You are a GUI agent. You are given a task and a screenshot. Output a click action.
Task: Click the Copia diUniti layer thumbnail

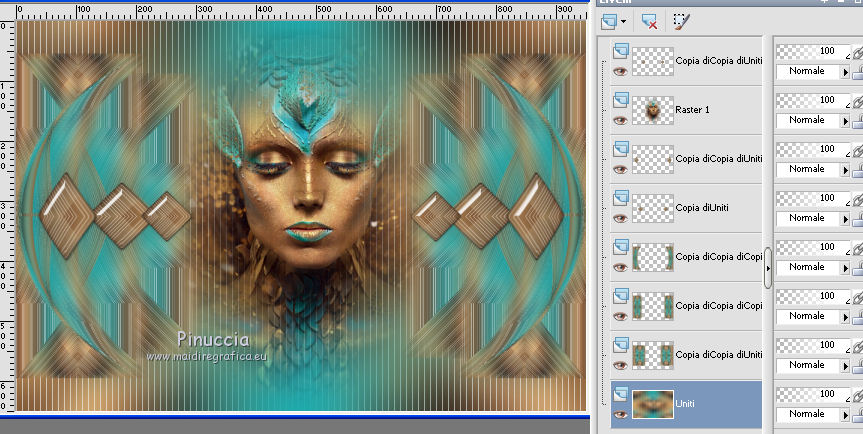pyautogui.click(x=653, y=208)
